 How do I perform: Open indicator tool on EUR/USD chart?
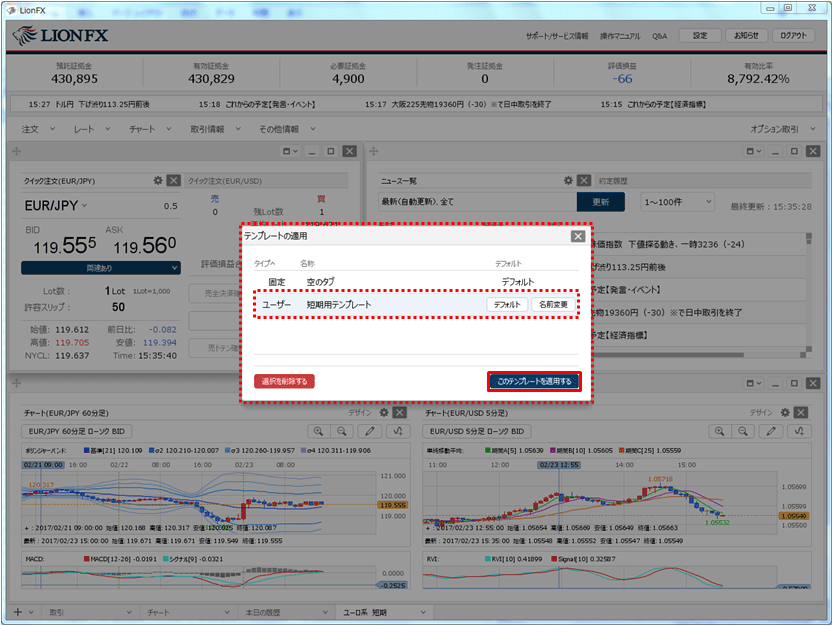tap(799, 432)
